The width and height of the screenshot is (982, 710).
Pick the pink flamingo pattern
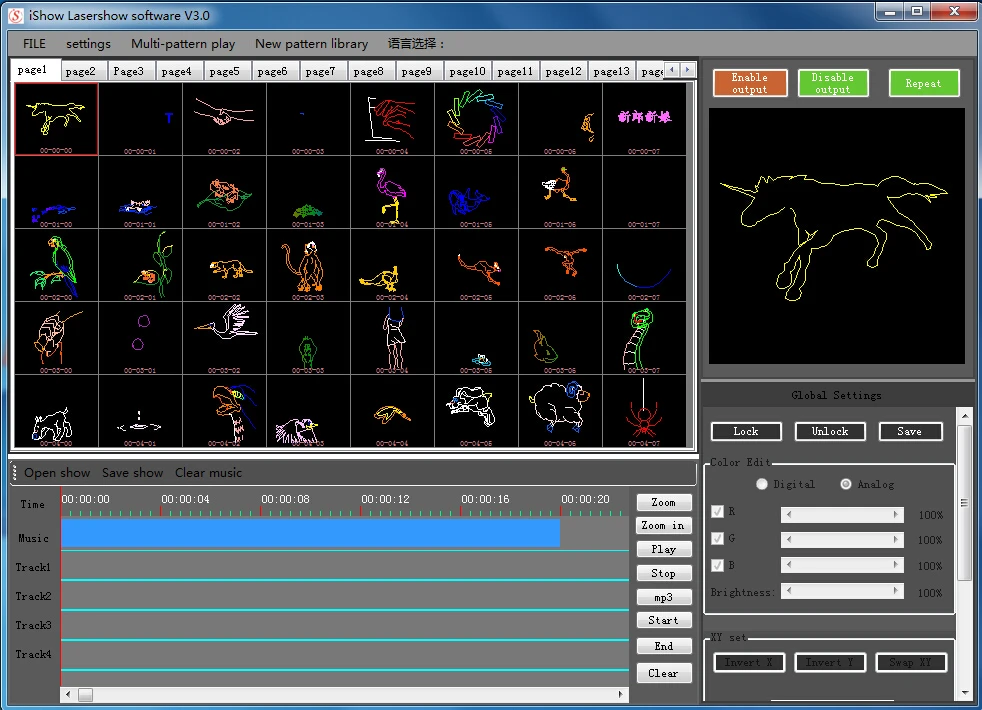coord(392,192)
